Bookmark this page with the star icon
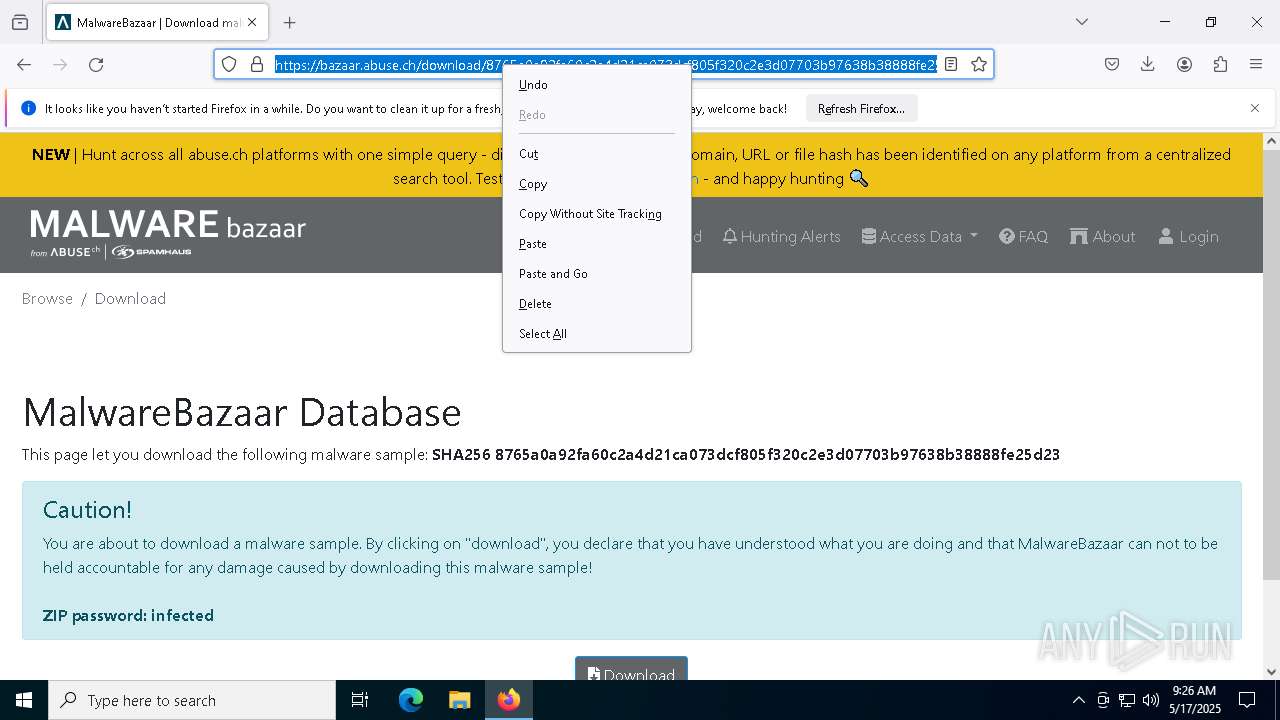 click(x=979, y=64)
